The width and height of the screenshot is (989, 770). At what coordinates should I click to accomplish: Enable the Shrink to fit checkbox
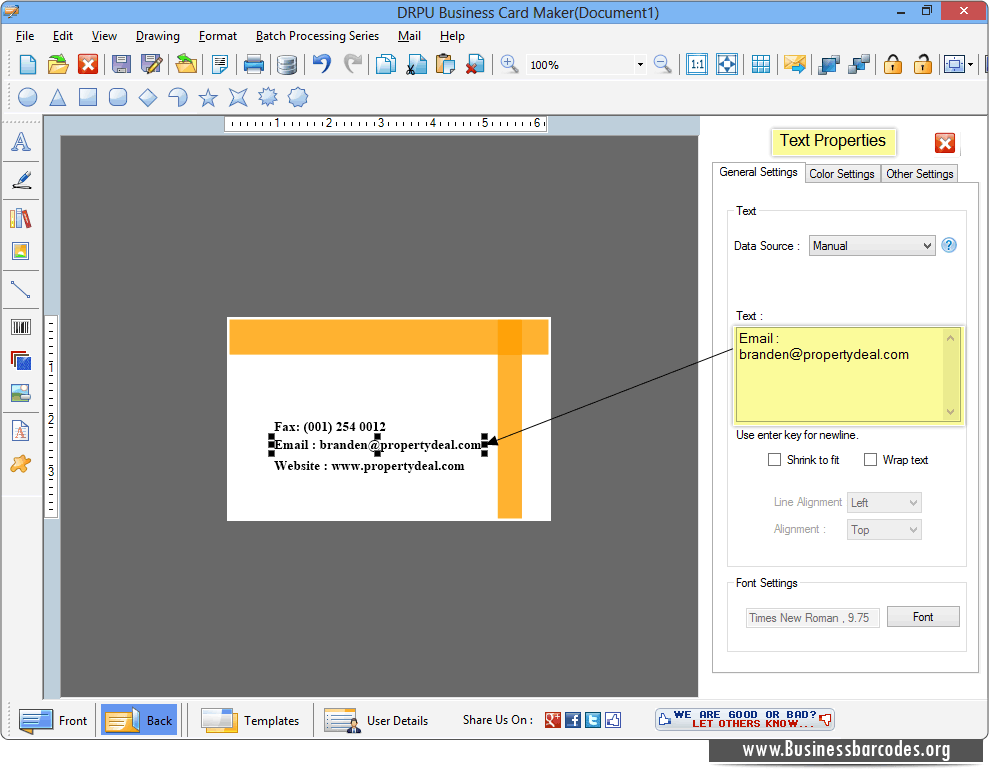point(774,460)
